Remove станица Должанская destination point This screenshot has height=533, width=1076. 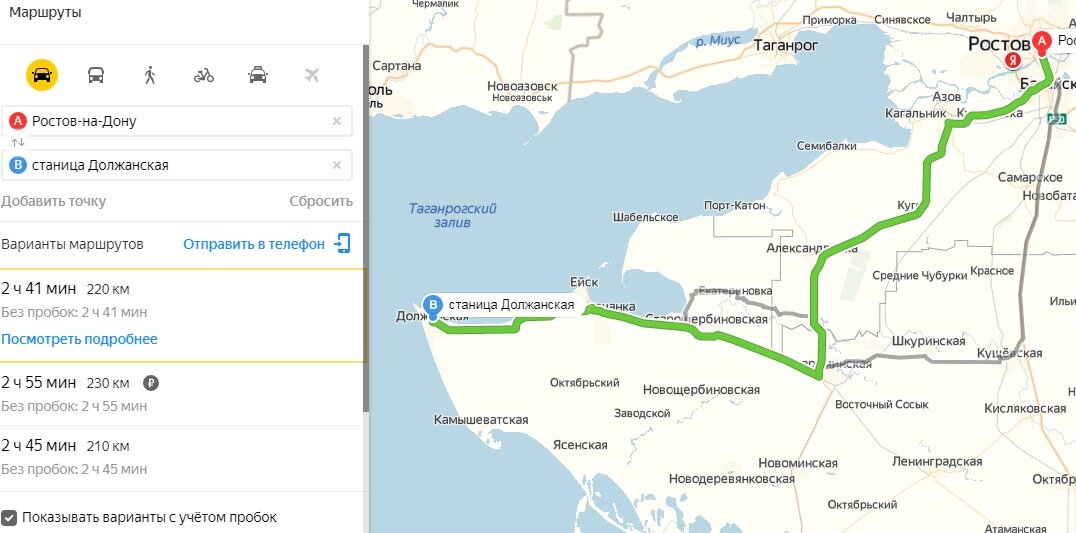pos(337,165)
